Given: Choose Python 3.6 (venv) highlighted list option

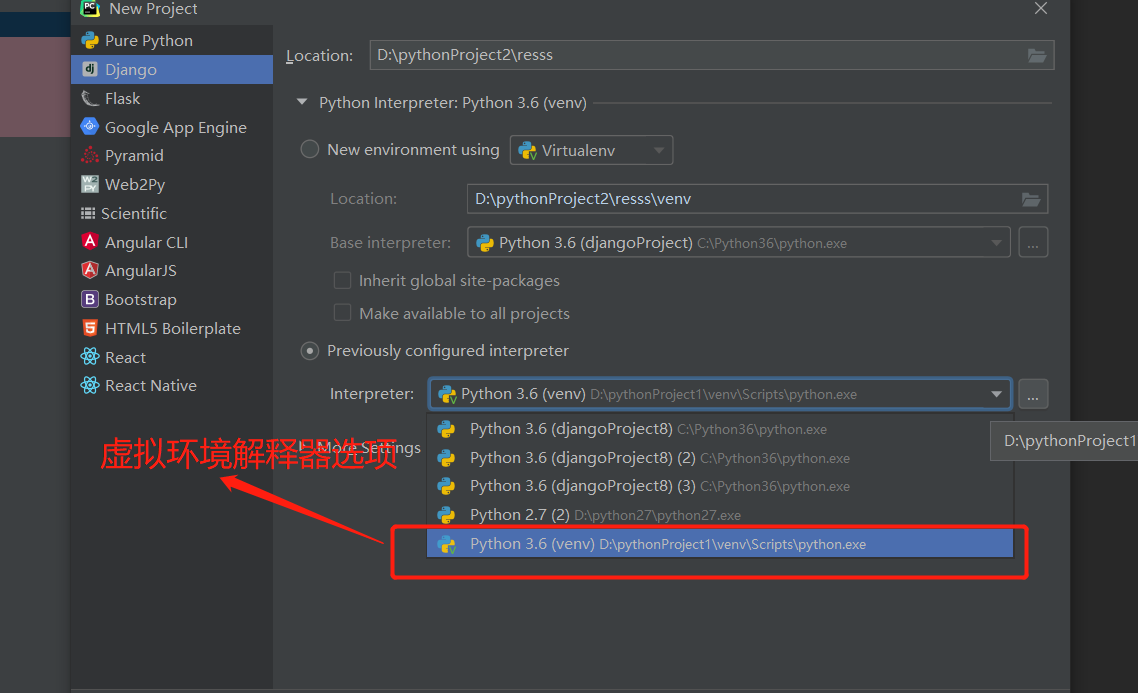Looking at the screenshot, I should [x=720, y=544].
